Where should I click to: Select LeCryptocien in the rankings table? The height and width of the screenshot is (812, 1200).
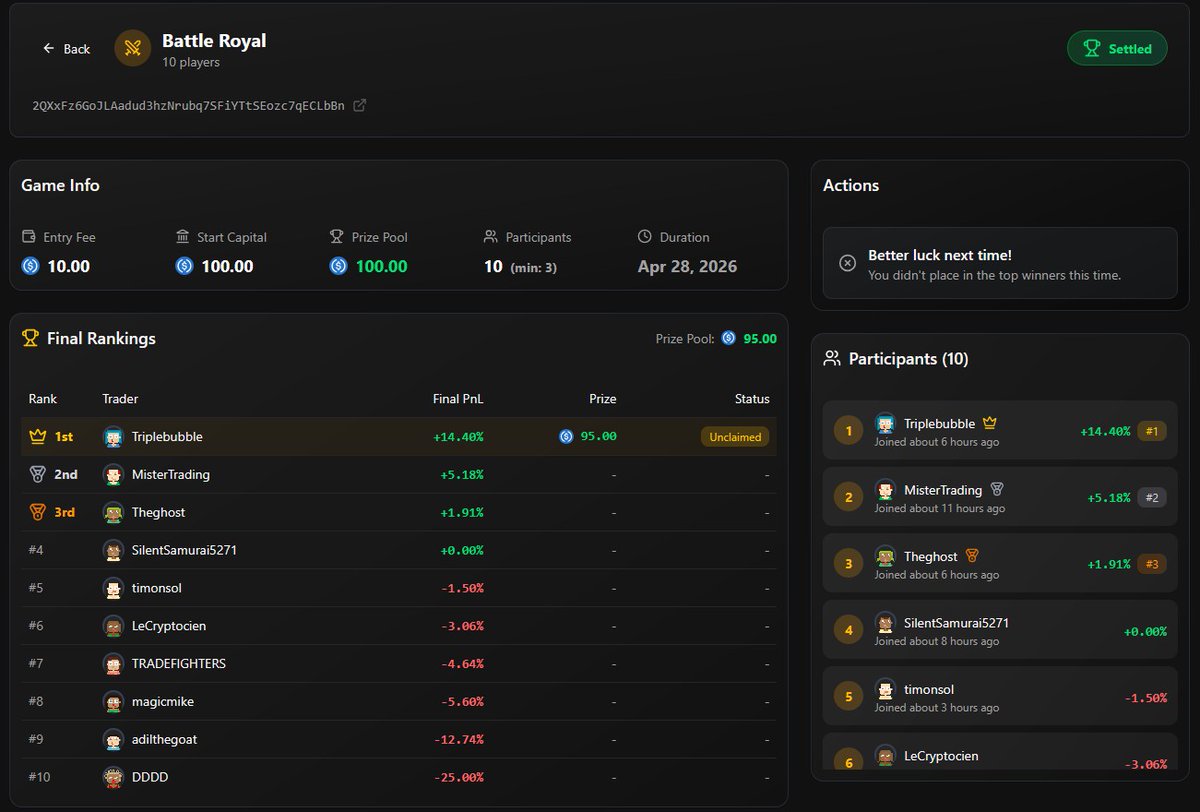[x=168, y=626]
